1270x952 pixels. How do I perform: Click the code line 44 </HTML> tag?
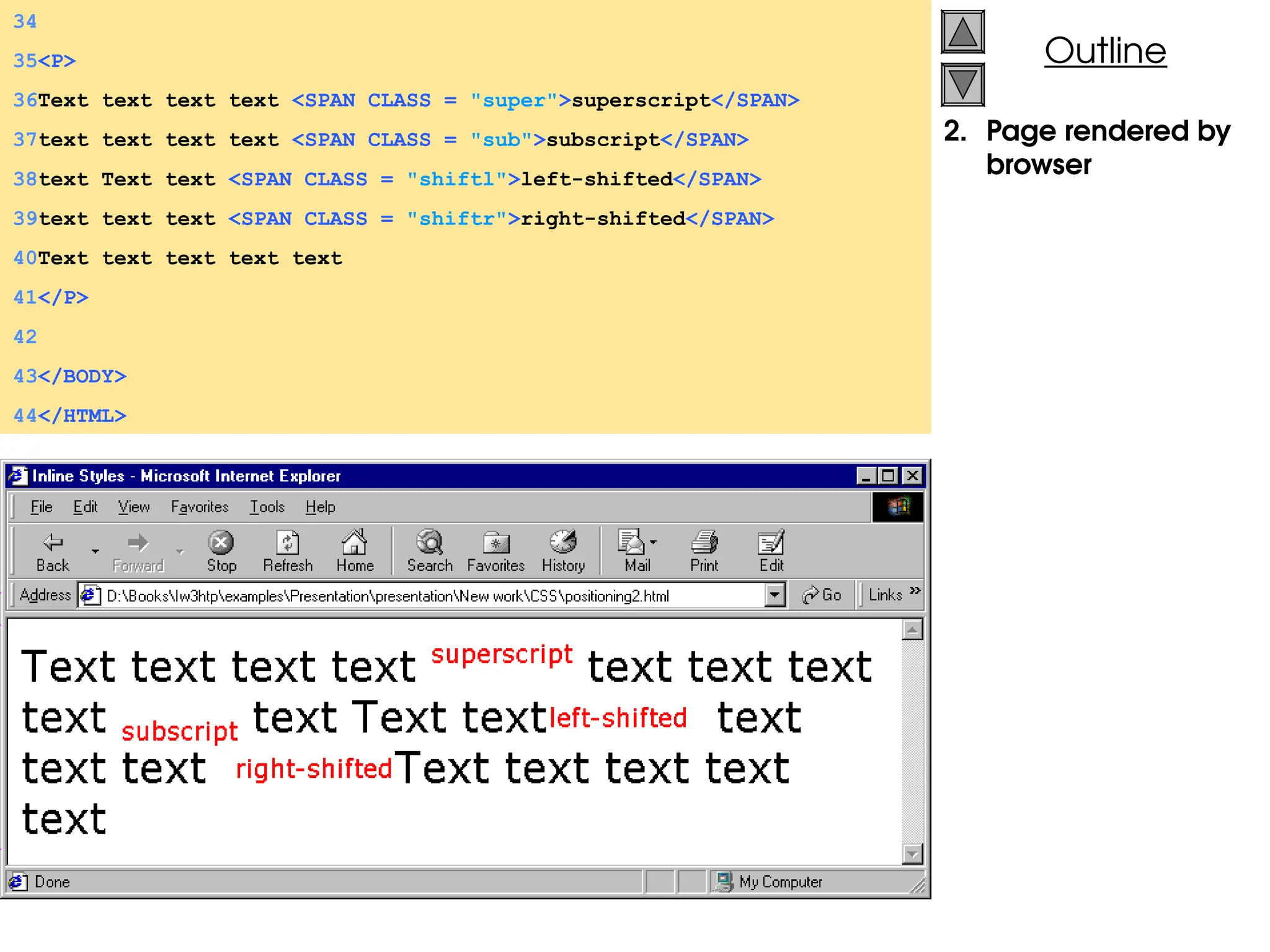pos(82,416)
